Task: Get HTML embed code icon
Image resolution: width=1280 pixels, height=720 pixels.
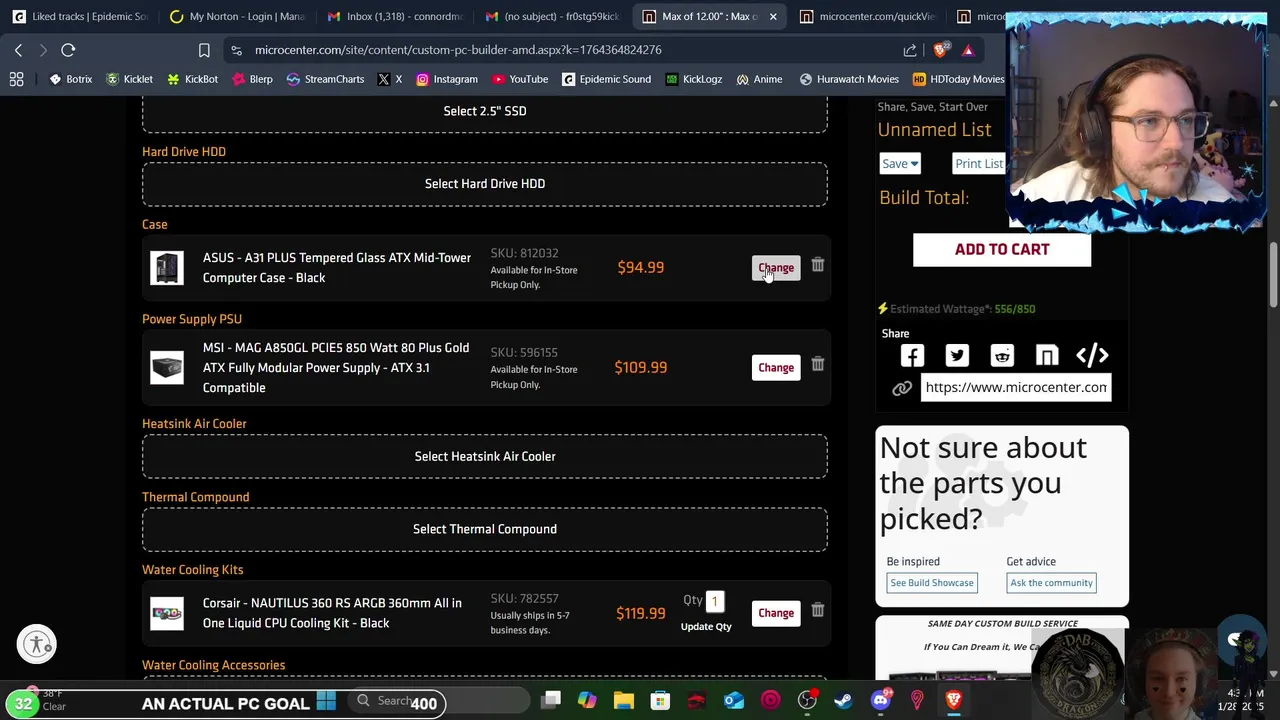Action: [1092, 355]
